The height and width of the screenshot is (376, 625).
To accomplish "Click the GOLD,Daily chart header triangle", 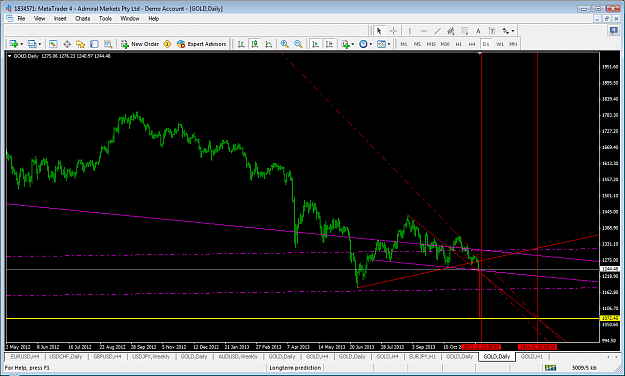I will click(x=10, y=56).
